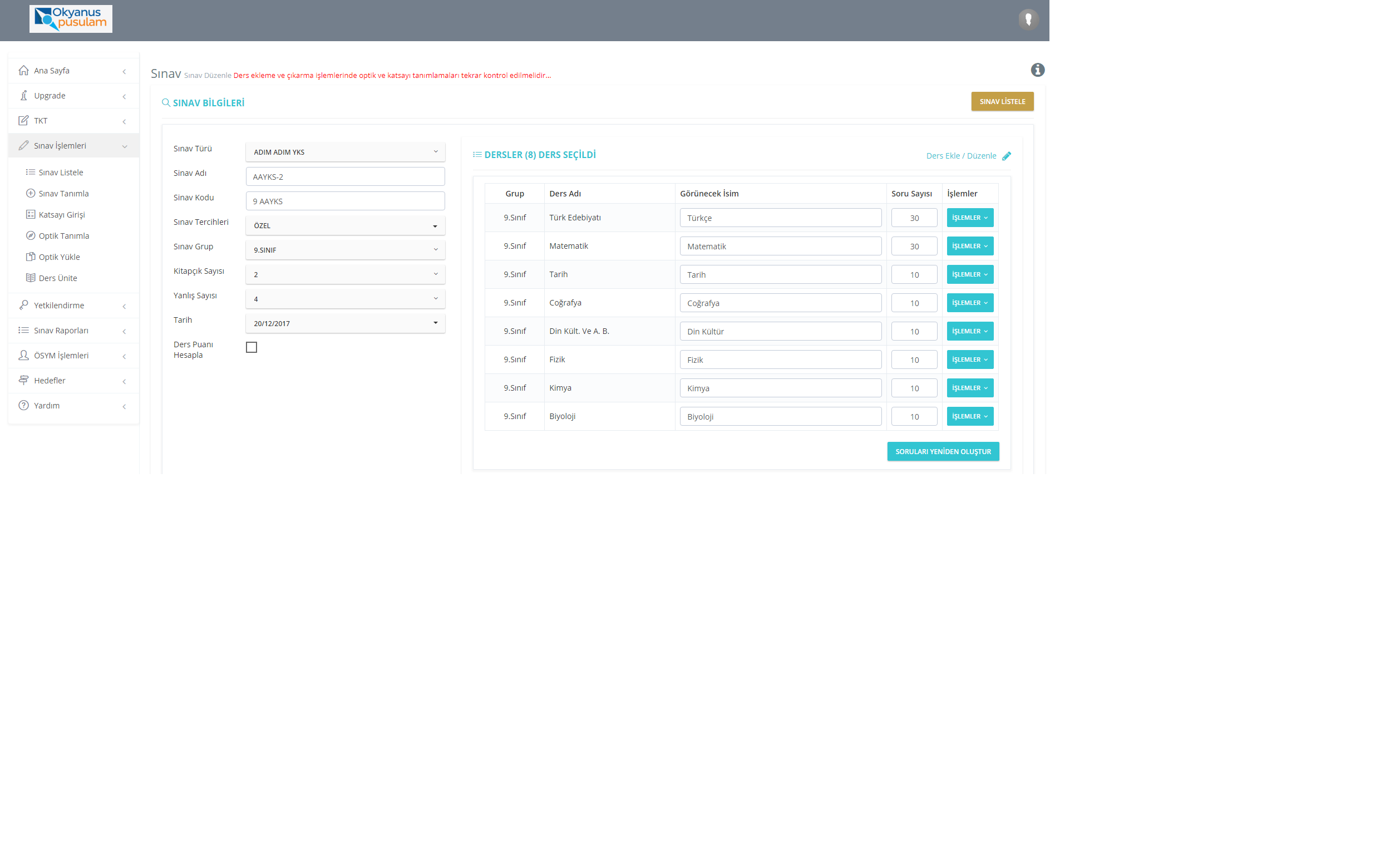Open the Tarih date dropdown

[345, 323]
